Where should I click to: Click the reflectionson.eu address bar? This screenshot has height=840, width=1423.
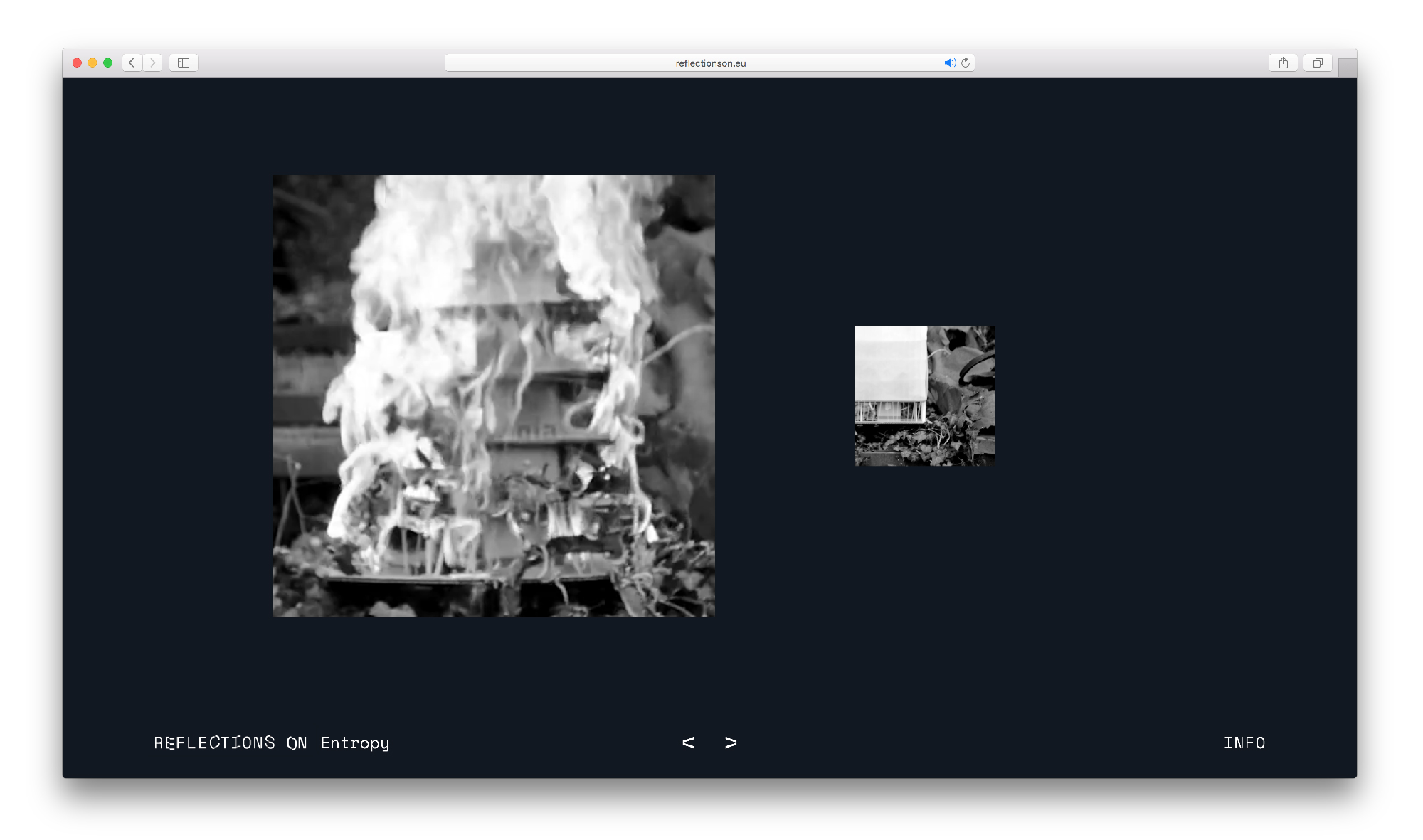point(710,63)
